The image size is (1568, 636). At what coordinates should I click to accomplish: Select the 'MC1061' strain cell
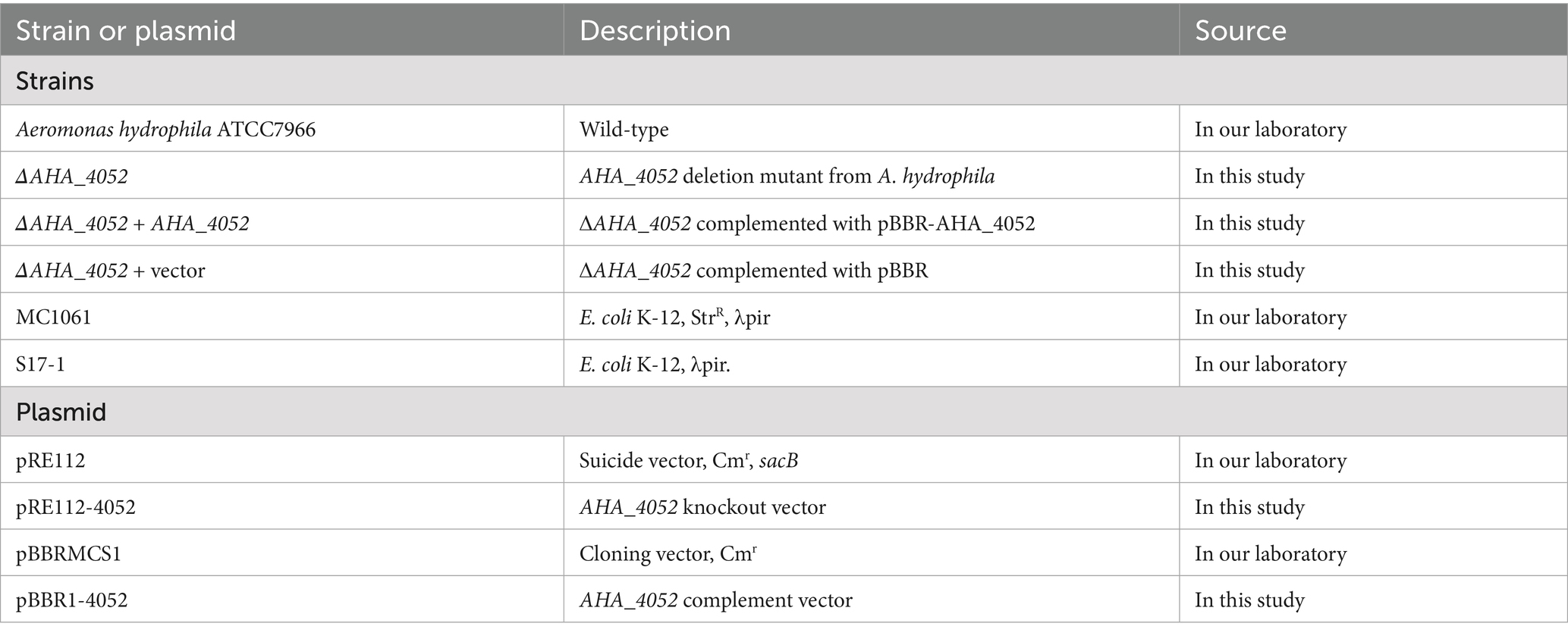tap(53, 317)
